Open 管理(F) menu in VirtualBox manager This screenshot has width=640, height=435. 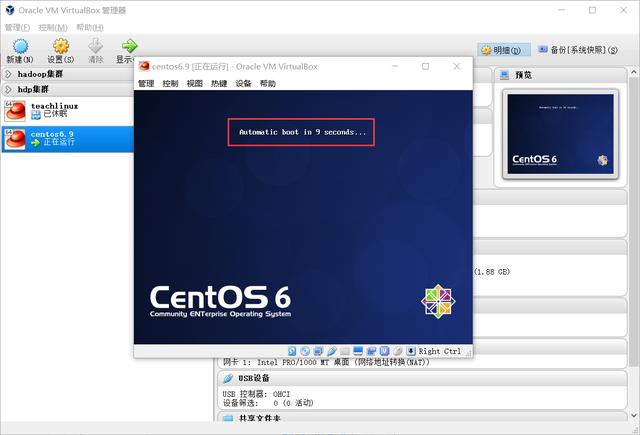tap(17, 27)
